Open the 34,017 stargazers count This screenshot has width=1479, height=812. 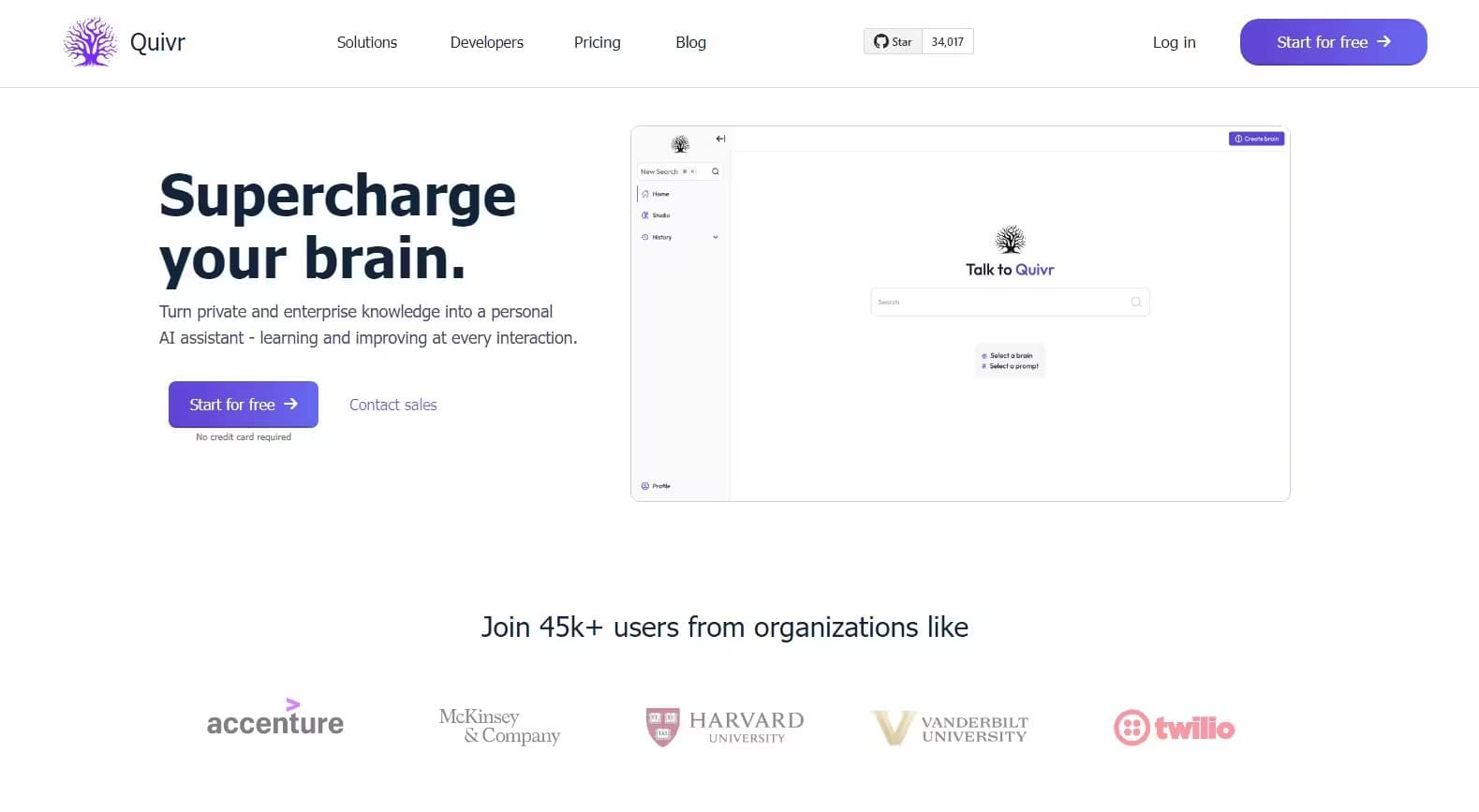pyautogui.click(x=948, y=41)
